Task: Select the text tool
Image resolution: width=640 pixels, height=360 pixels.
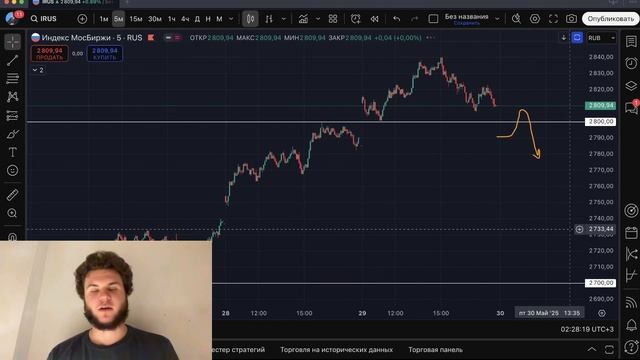Action: pos(13,152)
